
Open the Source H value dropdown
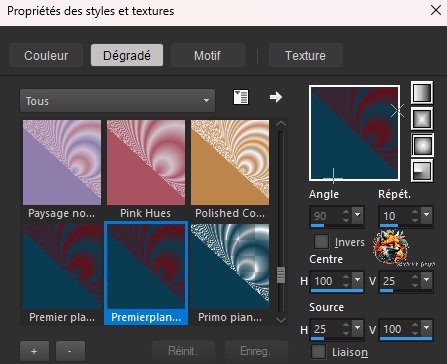[358, 328]
